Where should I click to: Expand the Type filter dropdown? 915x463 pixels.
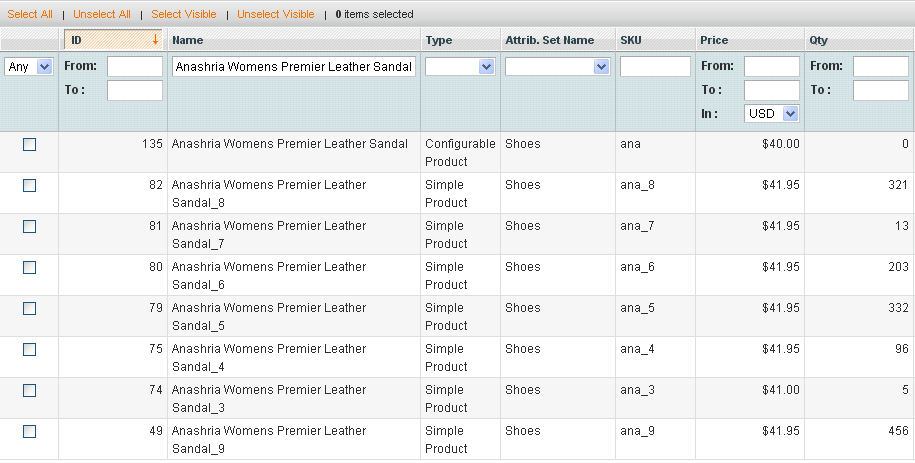click(460, 67)
